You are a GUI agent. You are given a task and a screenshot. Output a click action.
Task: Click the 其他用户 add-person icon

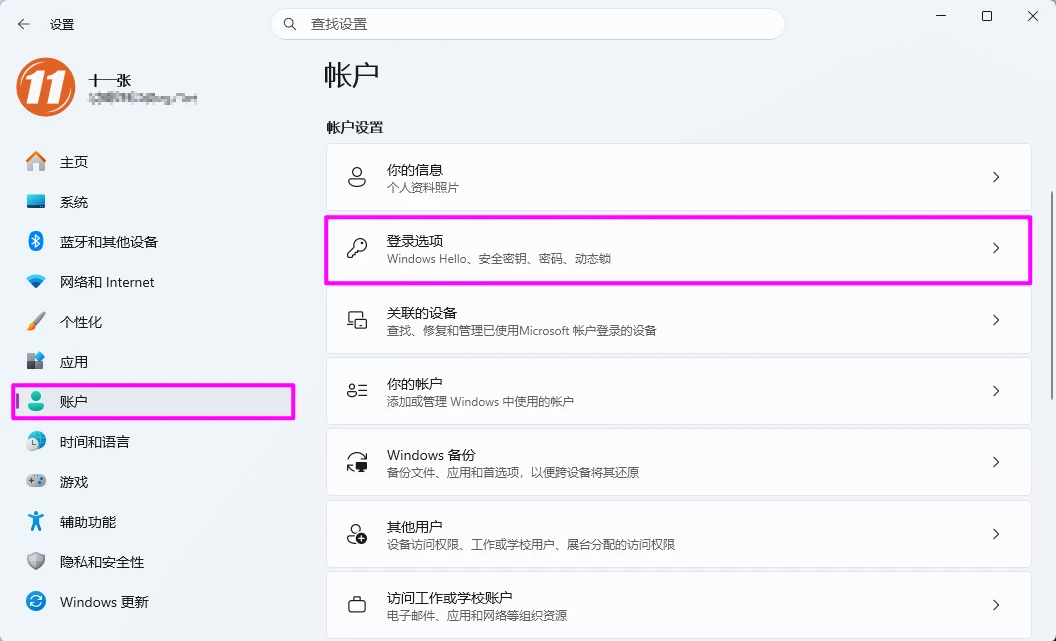(357, 534)
